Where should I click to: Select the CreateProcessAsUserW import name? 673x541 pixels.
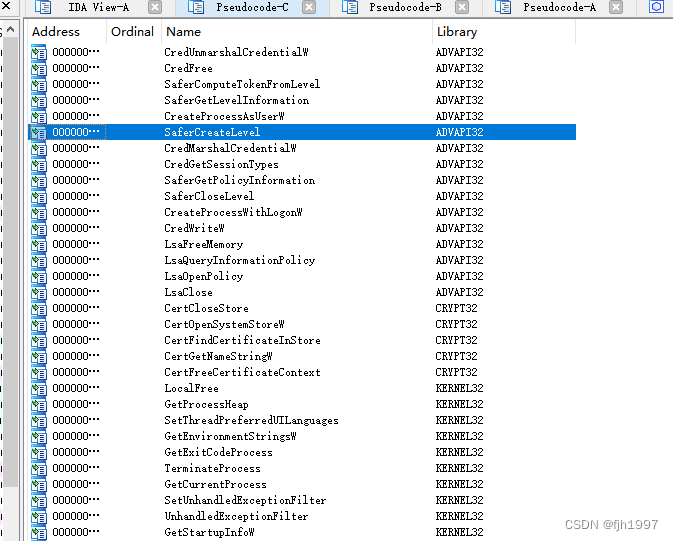(x=224, y=116)
